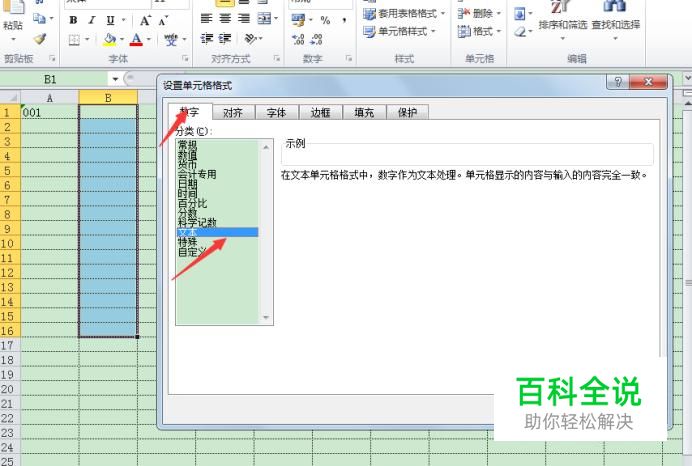Decrease decimal places icon
This screenshot has height=466, width=692.
(x=316, y=40)
